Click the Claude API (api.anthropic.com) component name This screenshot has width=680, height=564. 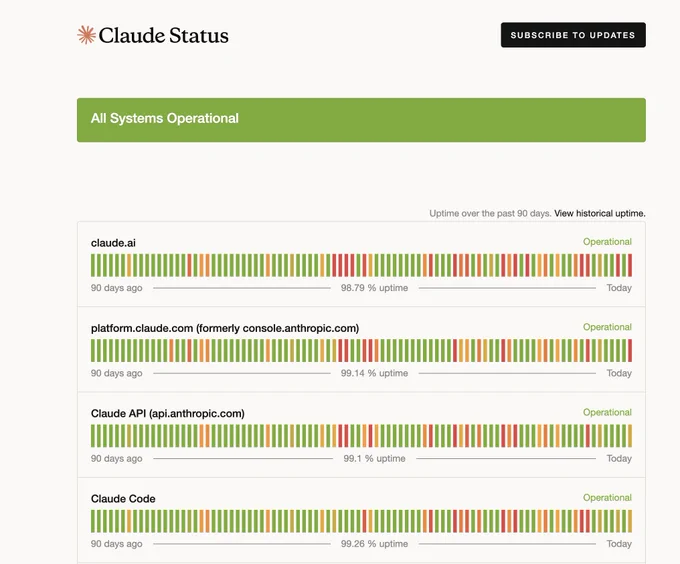click(x=167, y=414)
